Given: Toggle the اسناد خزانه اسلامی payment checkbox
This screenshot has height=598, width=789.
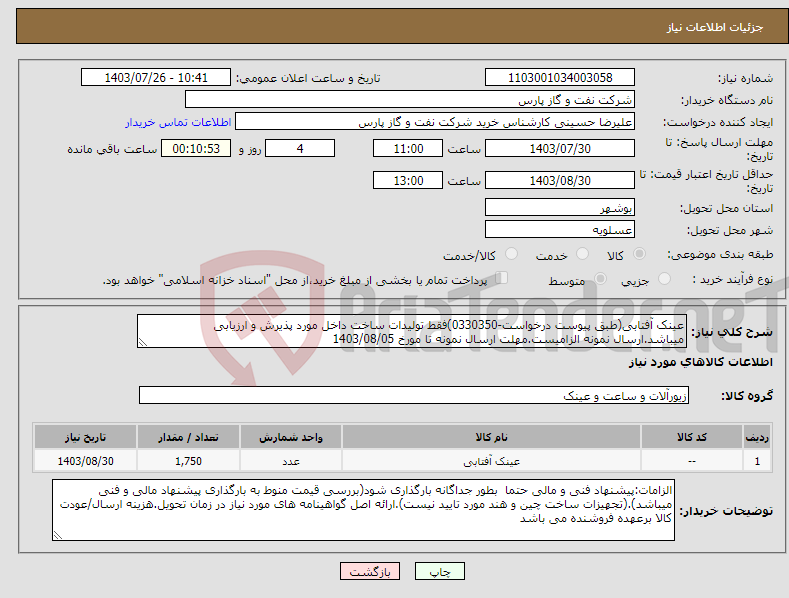Looking at the screenshot, I should tap(502, 278).
